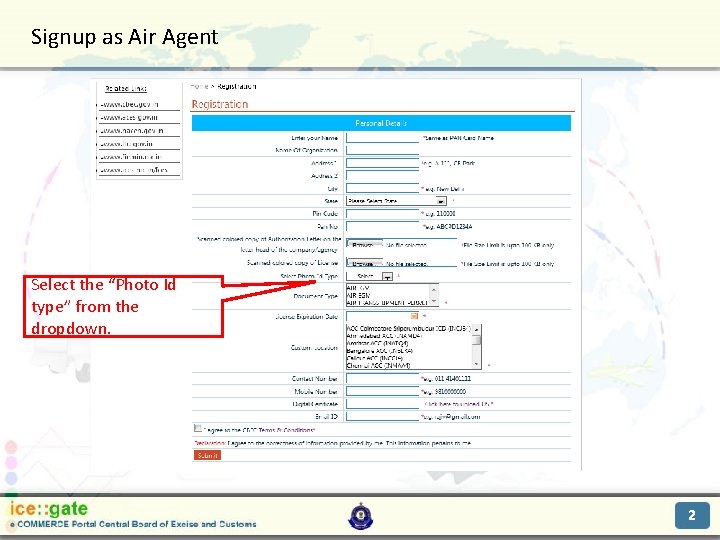
Task: Select Chennai ACC in Custom Location list
Action: pos(378,366)
